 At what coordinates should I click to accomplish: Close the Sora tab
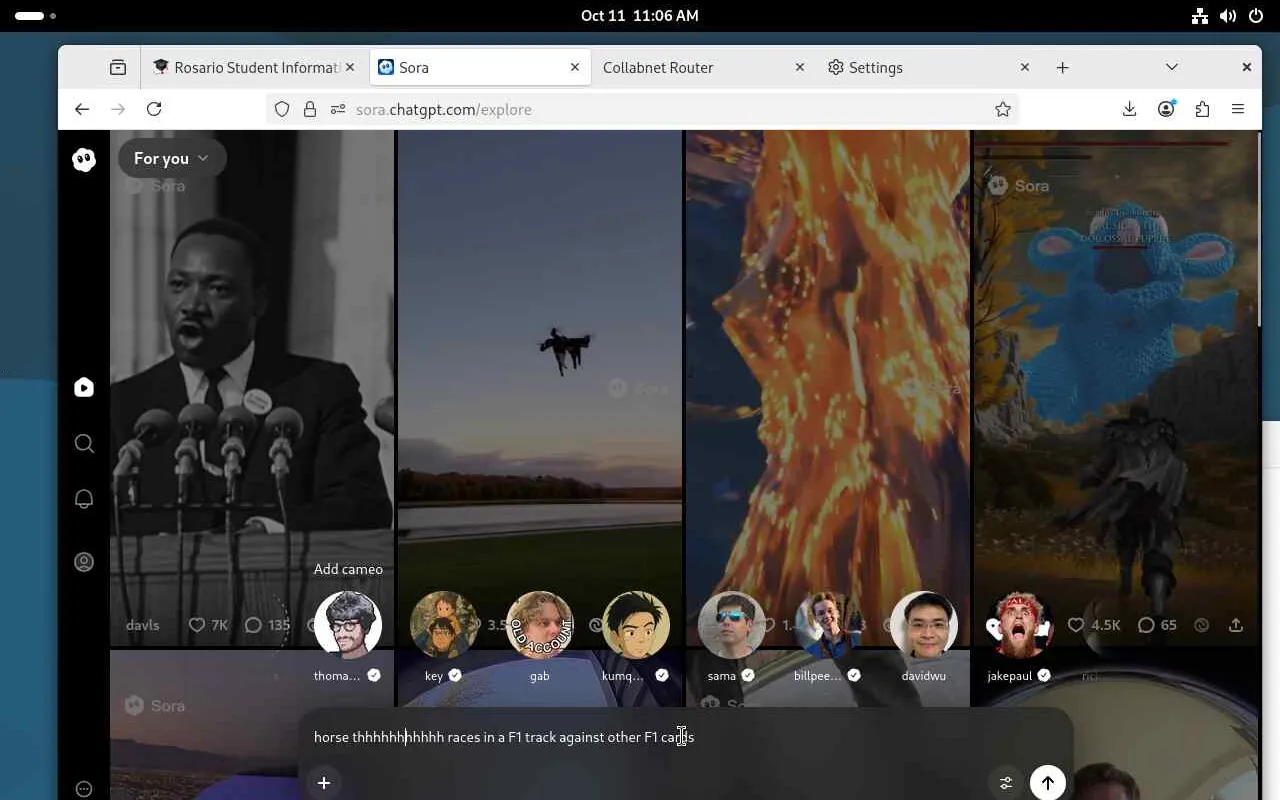575,67
